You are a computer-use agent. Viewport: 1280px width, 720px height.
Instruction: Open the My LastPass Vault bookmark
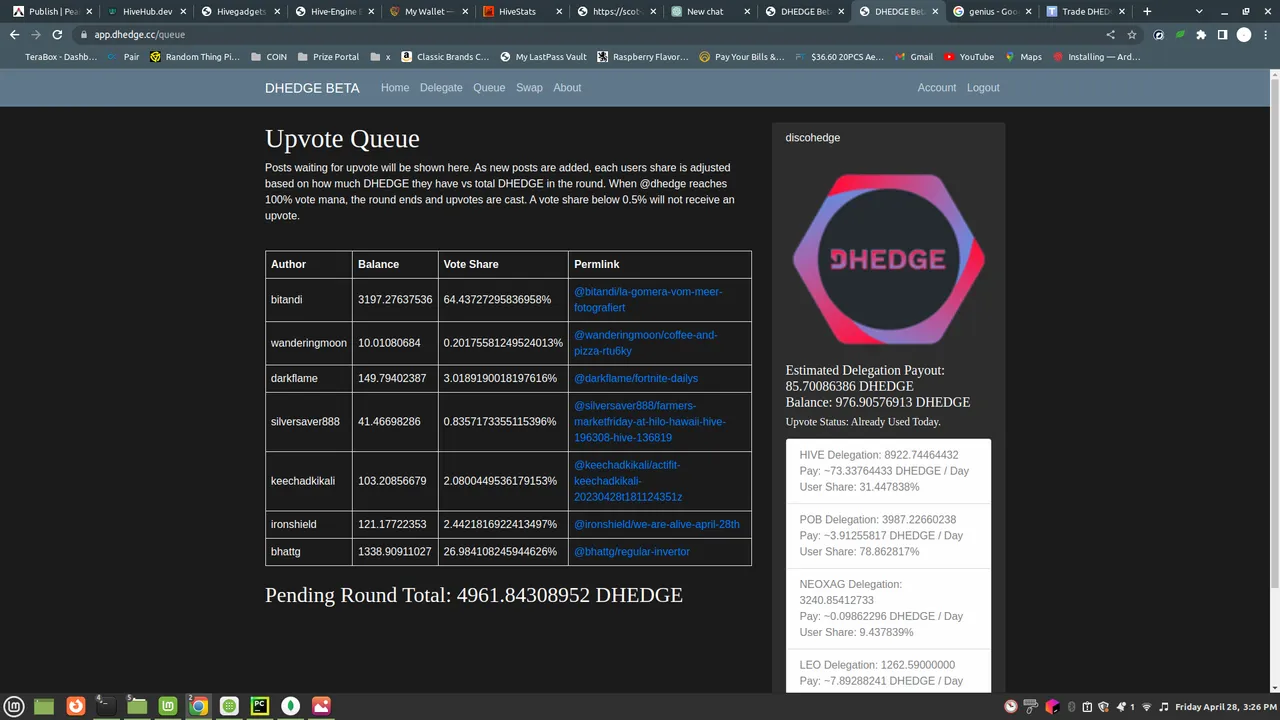point(543,57)
